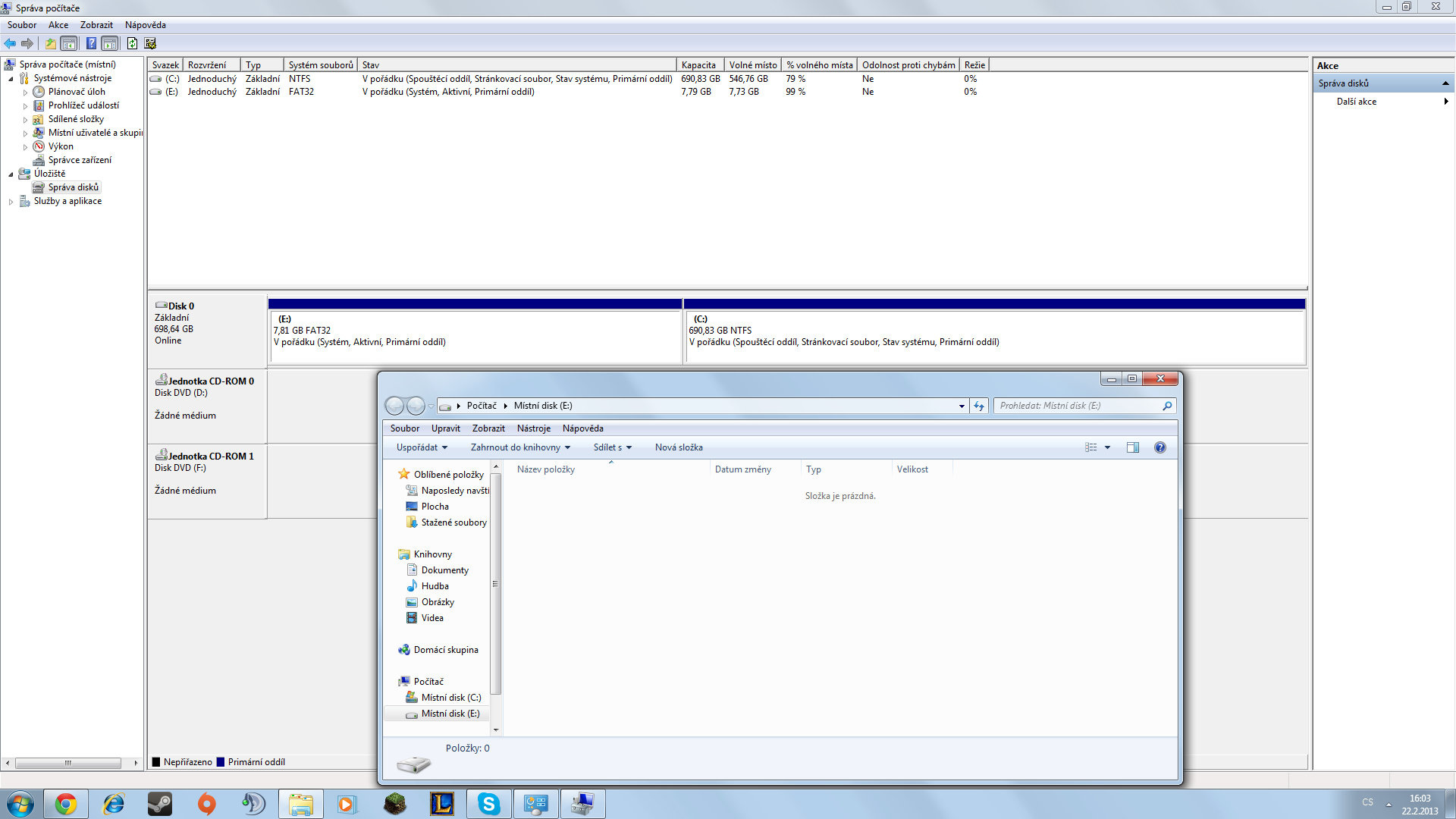Open the Akce menu in Správa počítače
This screenshot has width=1456, height=819.
click(58, 25)
